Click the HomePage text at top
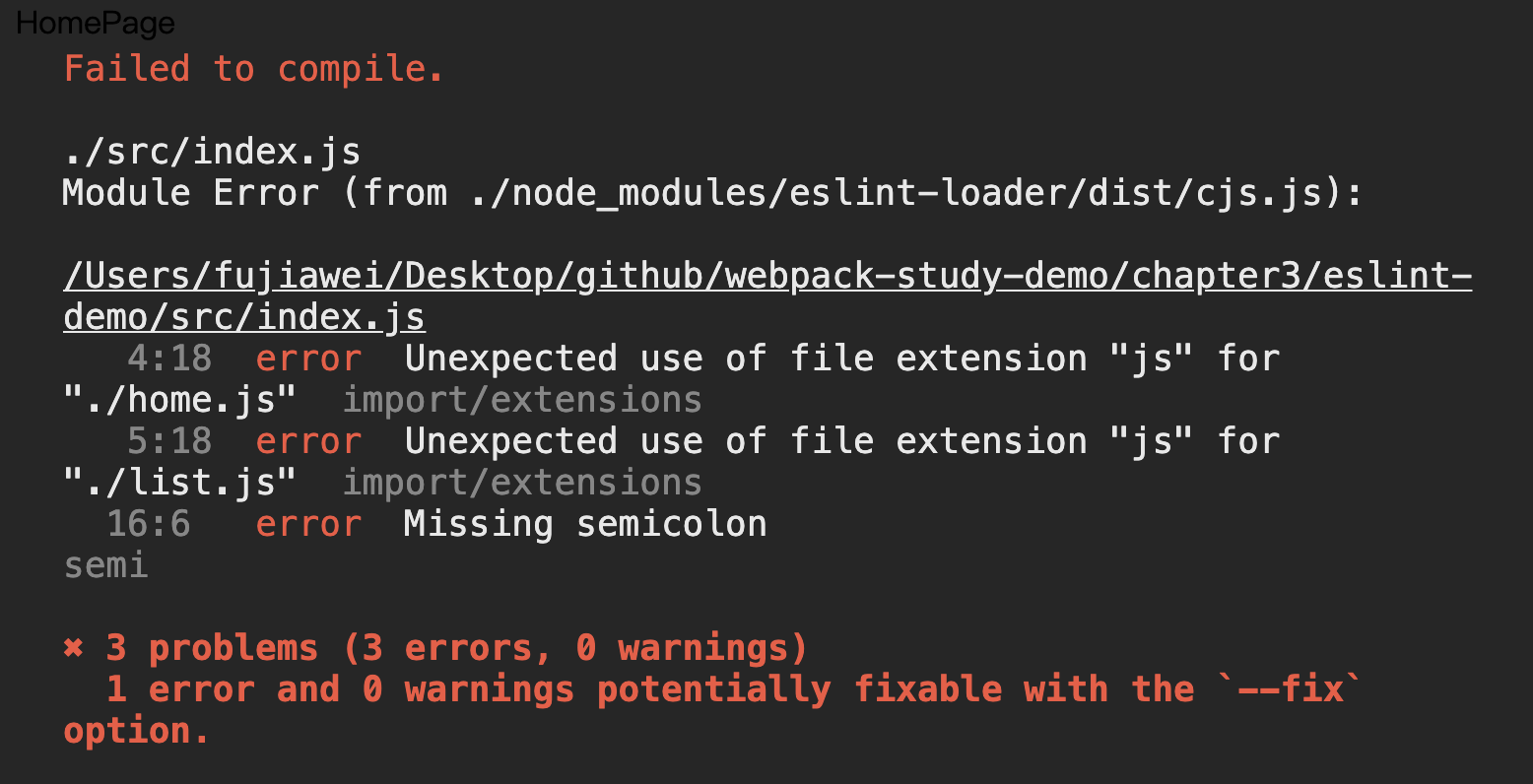 click(96, 23)
